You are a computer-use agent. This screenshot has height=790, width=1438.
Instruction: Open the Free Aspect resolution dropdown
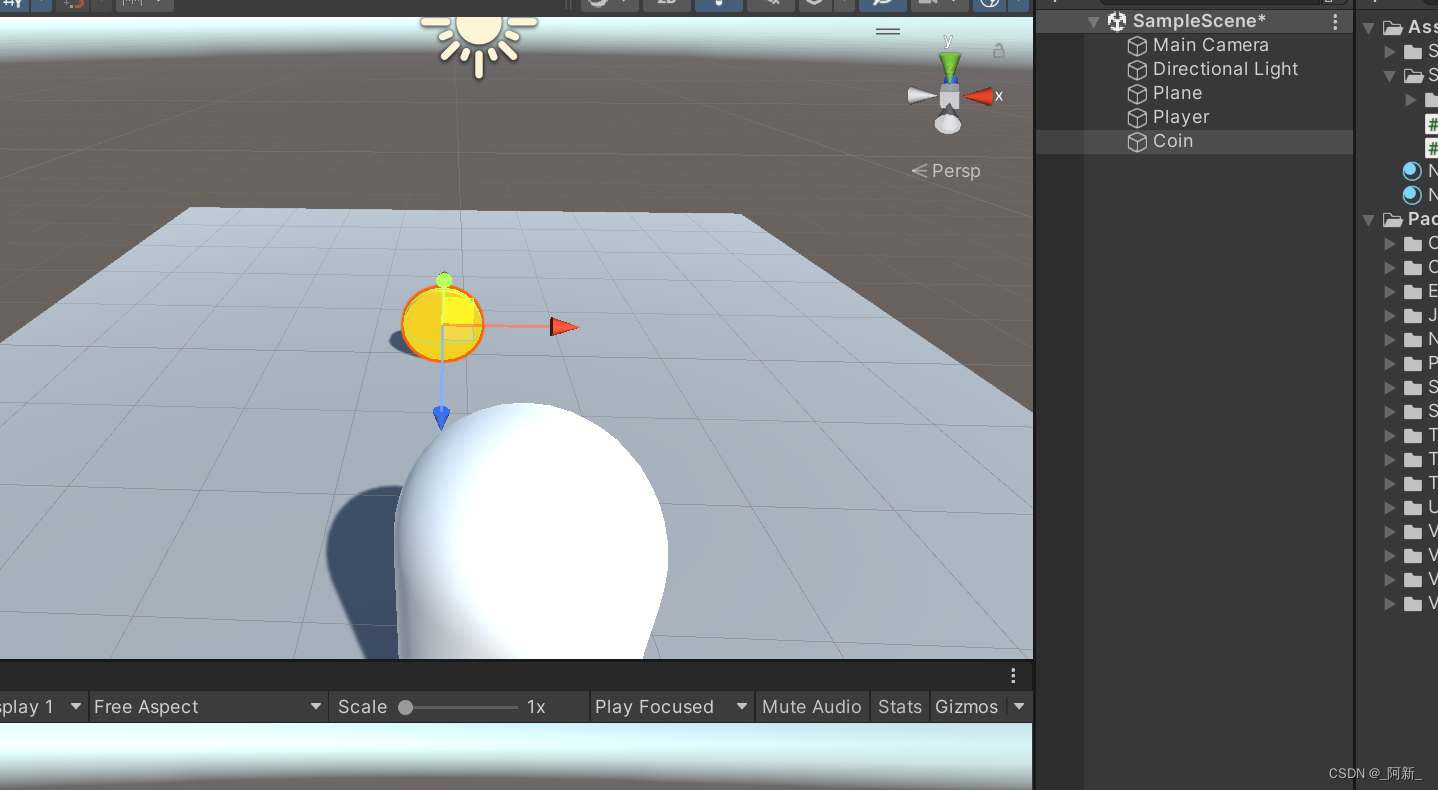[208, 707]
